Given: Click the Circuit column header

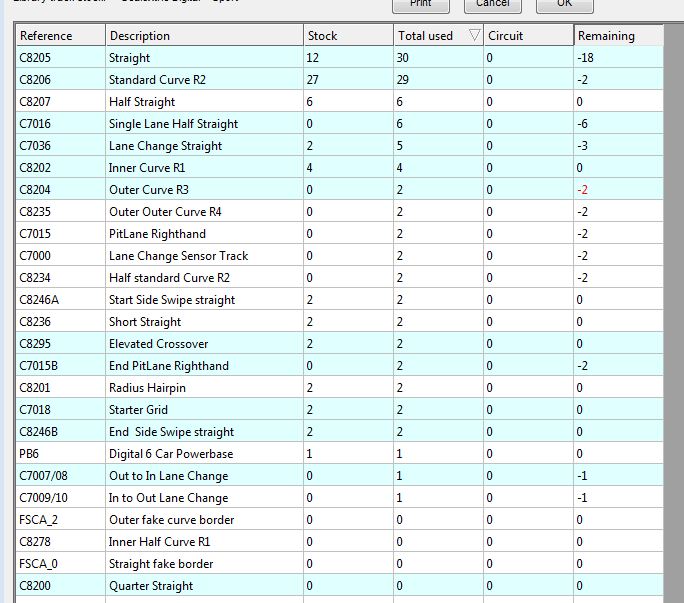Looking at the screenshot, I should pos(528,36).
